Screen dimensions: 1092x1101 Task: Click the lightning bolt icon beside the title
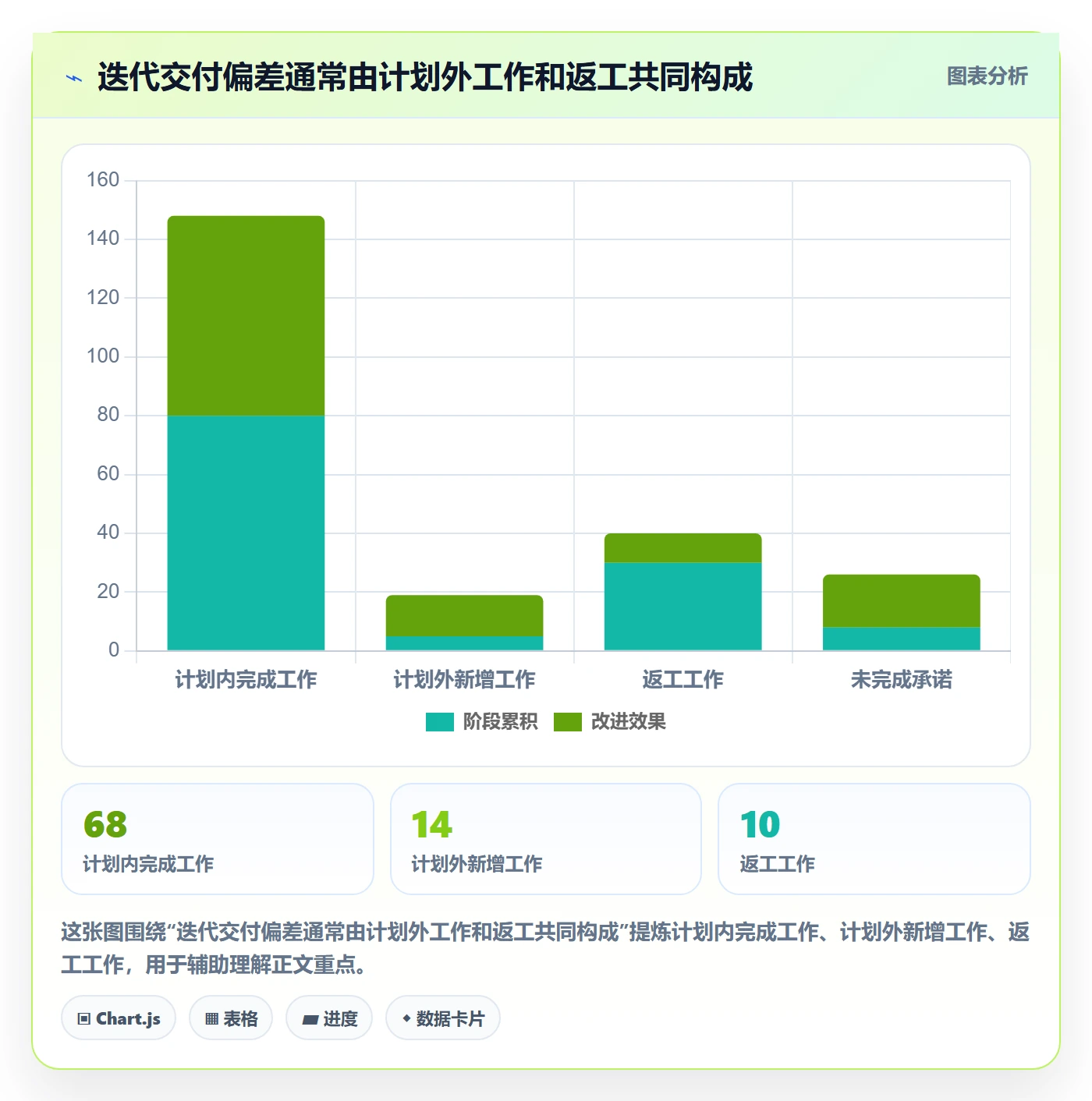coord(74,78)
